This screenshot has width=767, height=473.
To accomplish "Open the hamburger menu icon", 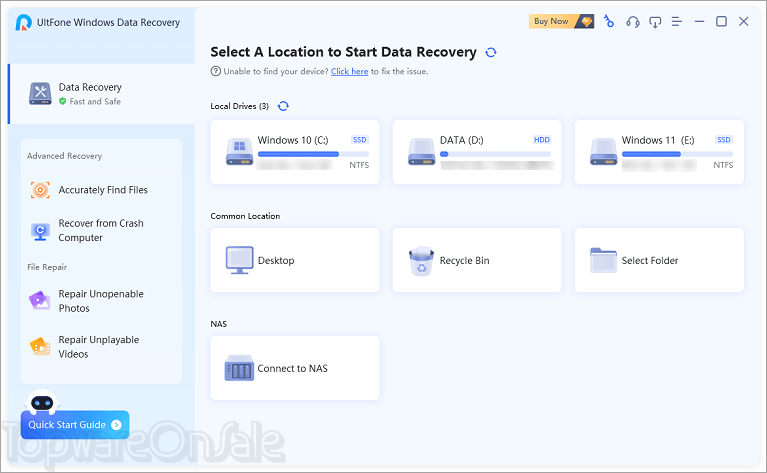I will [x=677, y=22].
